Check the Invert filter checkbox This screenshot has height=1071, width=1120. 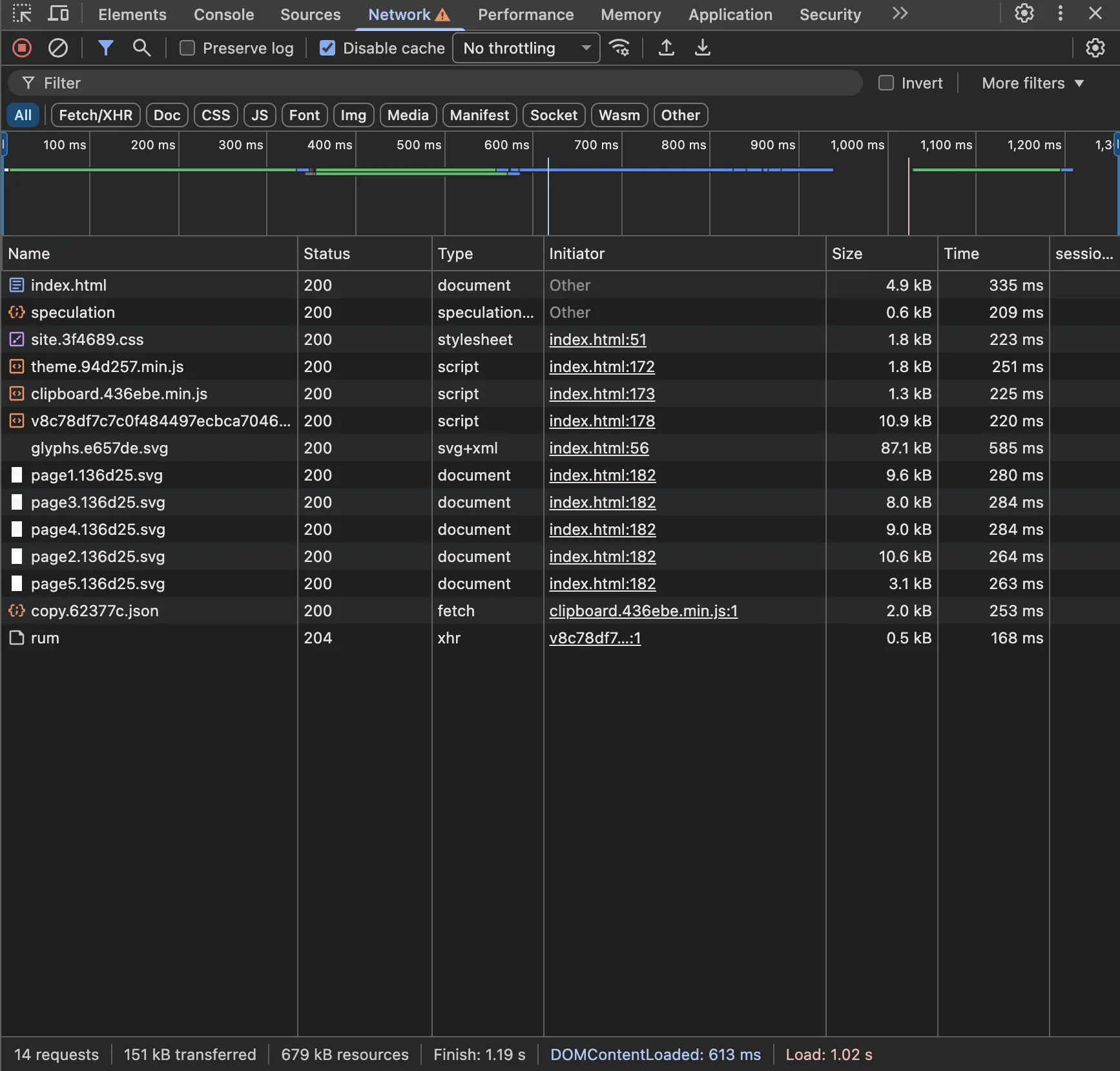pos(886,83)
